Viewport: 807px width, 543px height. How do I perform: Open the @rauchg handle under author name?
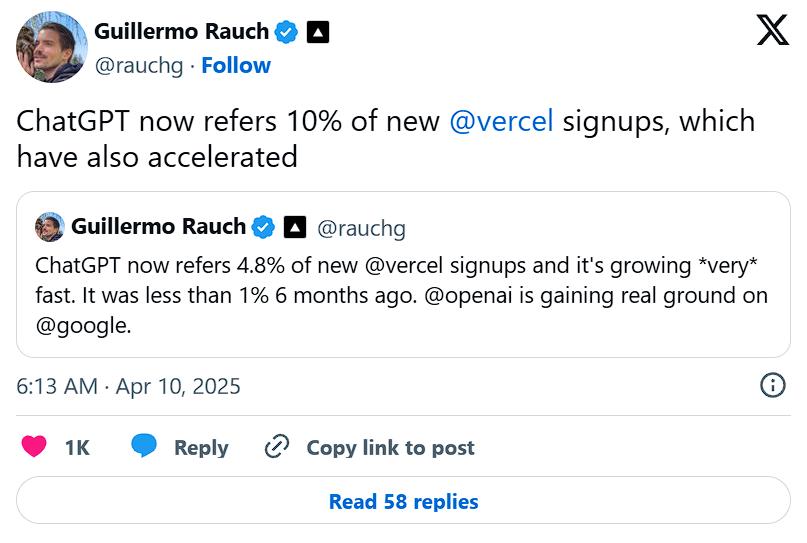141,66
